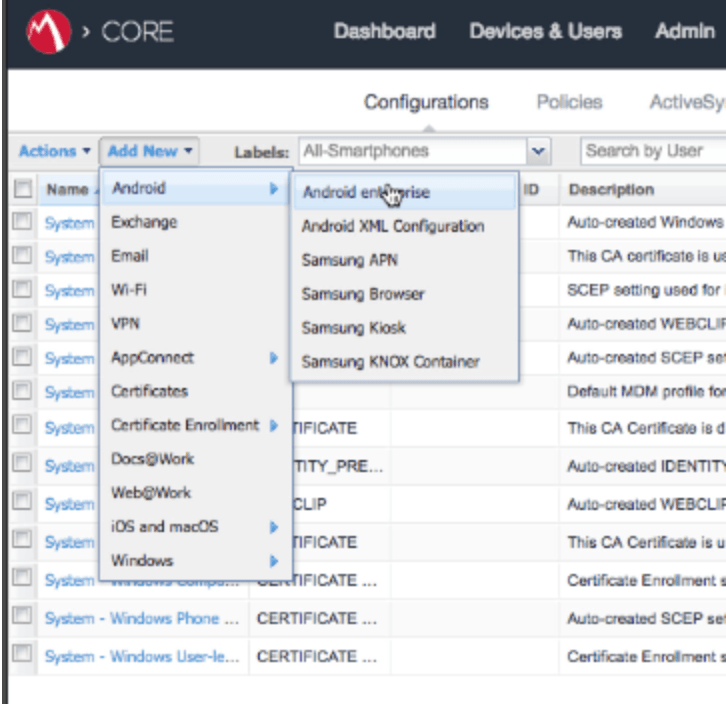Choose Email in Add New menu

[195, 256]
